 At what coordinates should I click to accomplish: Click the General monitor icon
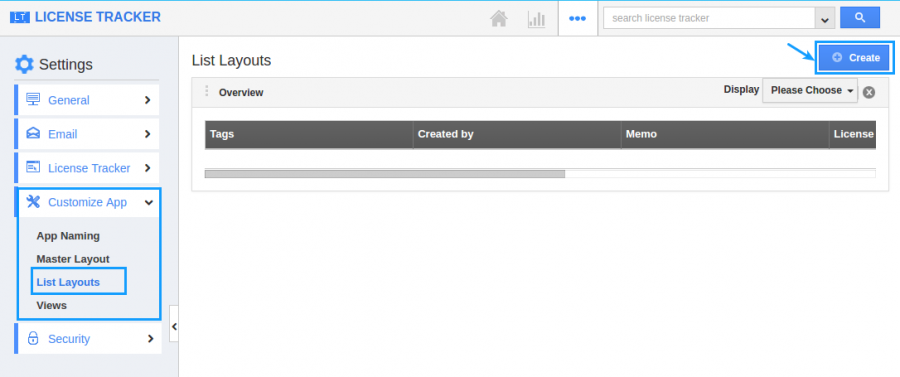[x=33, y=99]
